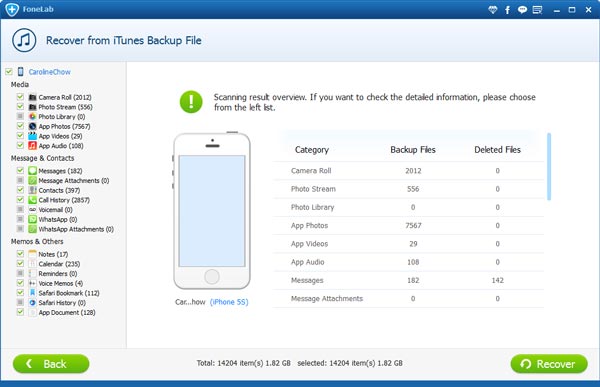Toggle the App Document checkbox

[x=20, y=312]
